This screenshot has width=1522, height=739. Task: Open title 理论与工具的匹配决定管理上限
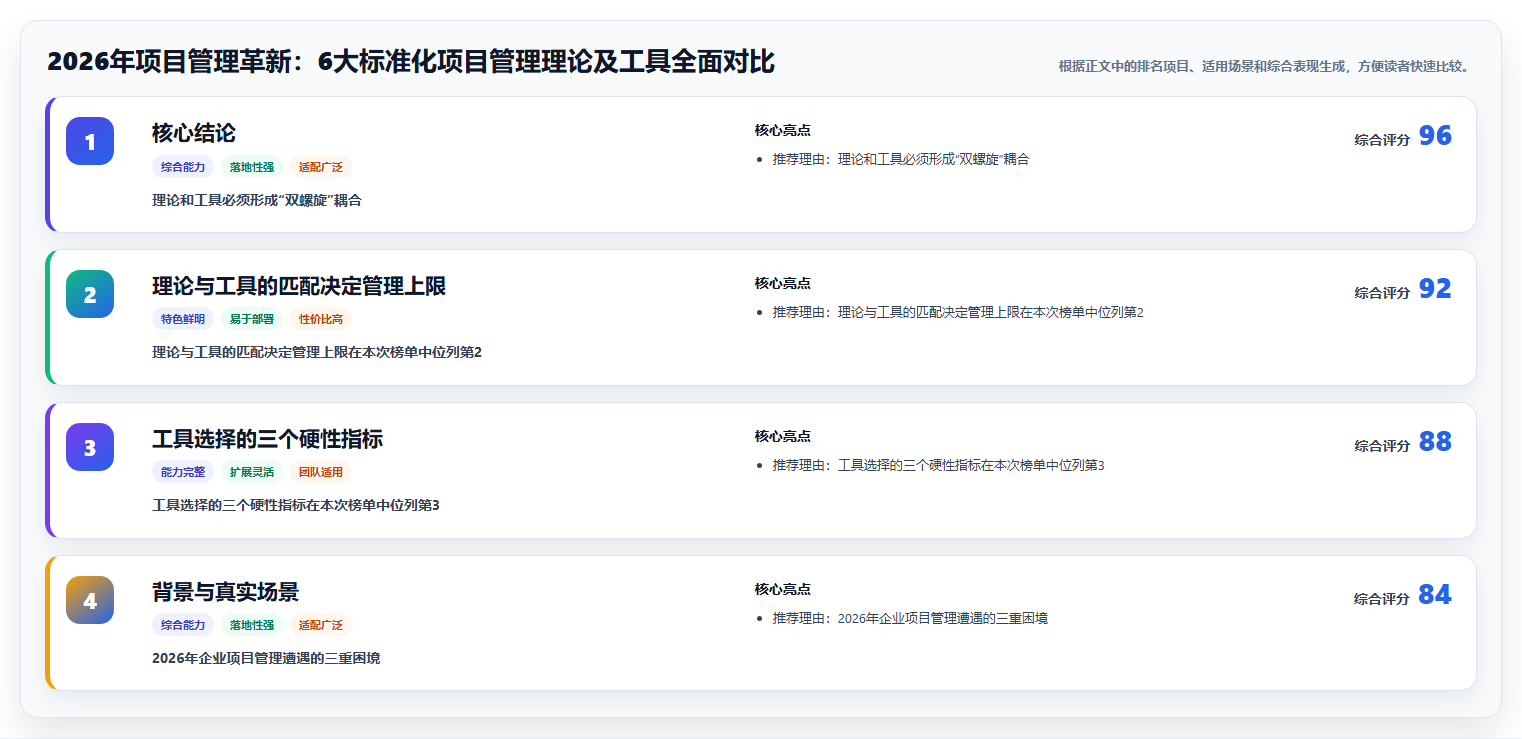[299, 286]
